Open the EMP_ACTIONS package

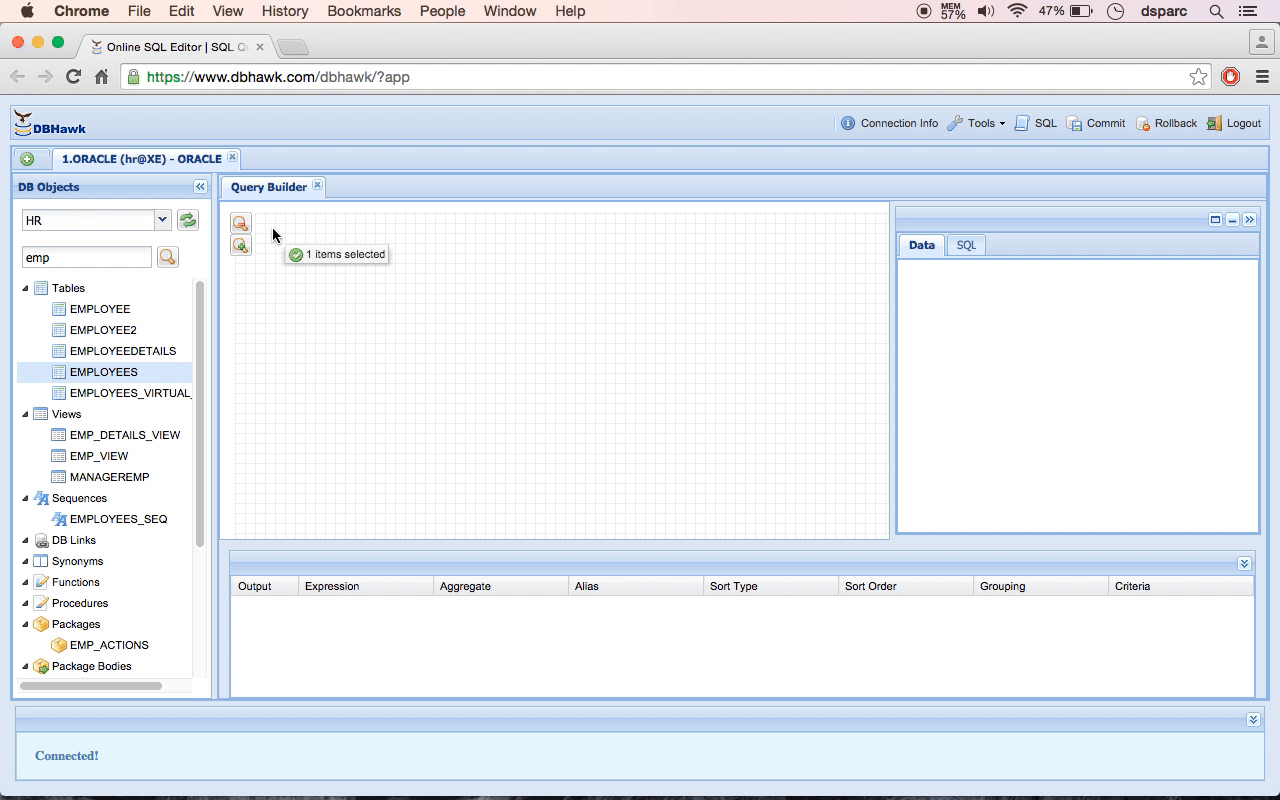(110, 645)
